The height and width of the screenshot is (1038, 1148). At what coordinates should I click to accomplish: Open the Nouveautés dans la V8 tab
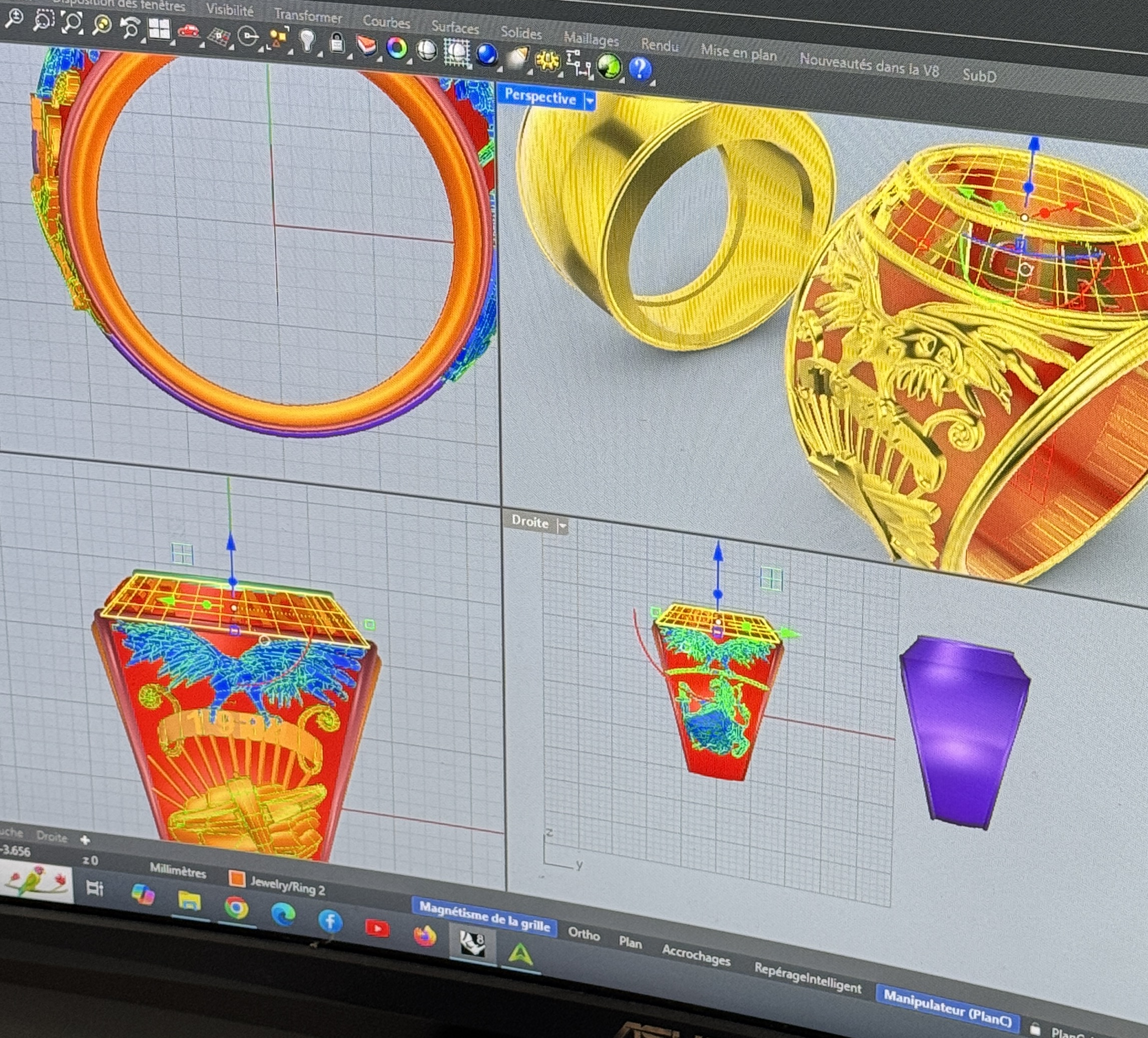pos(869,66)
